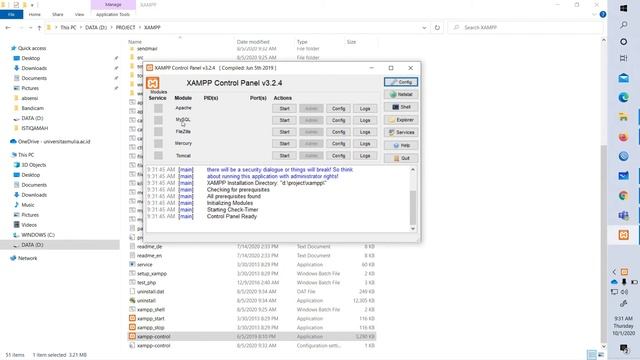Open Google Chrome from taskbar
The height and width of the screenshot is (360, 640).
pyautogui.click(x=623, y=196)
